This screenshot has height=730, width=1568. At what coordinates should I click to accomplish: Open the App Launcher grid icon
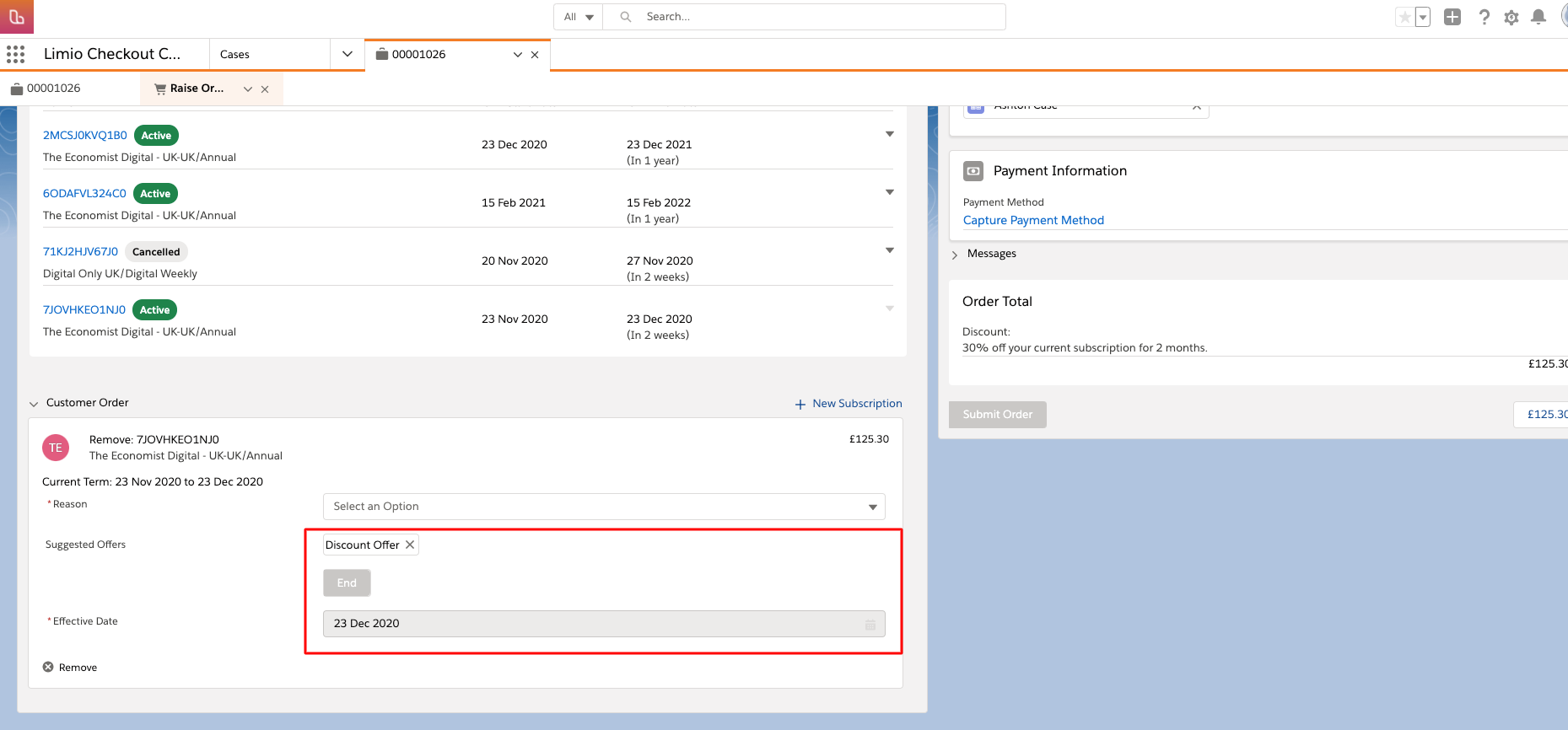tap(15, 54)
